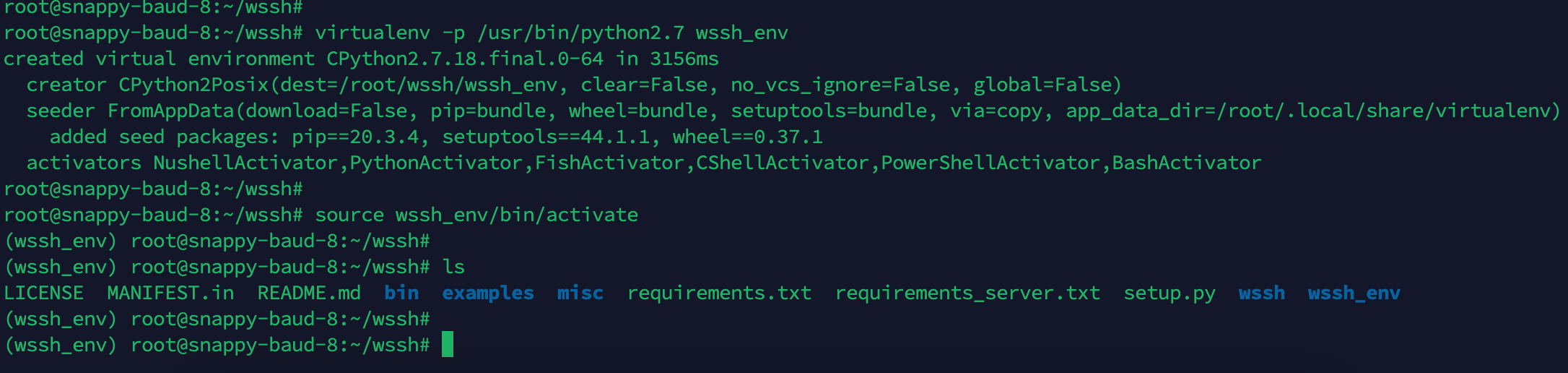The width and height of the screenshot is (1568, 373).
Task: Click the BashActivator text
Action: 1187,163
